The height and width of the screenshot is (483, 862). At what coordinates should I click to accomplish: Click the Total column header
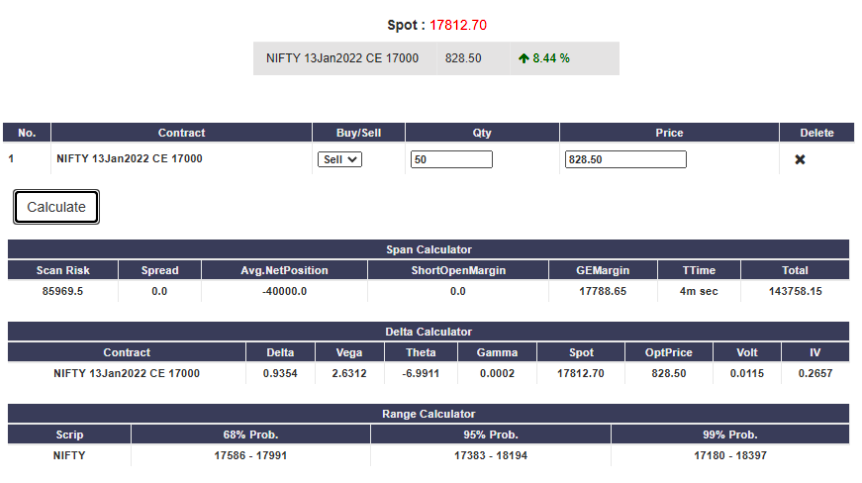coord(795,270)
